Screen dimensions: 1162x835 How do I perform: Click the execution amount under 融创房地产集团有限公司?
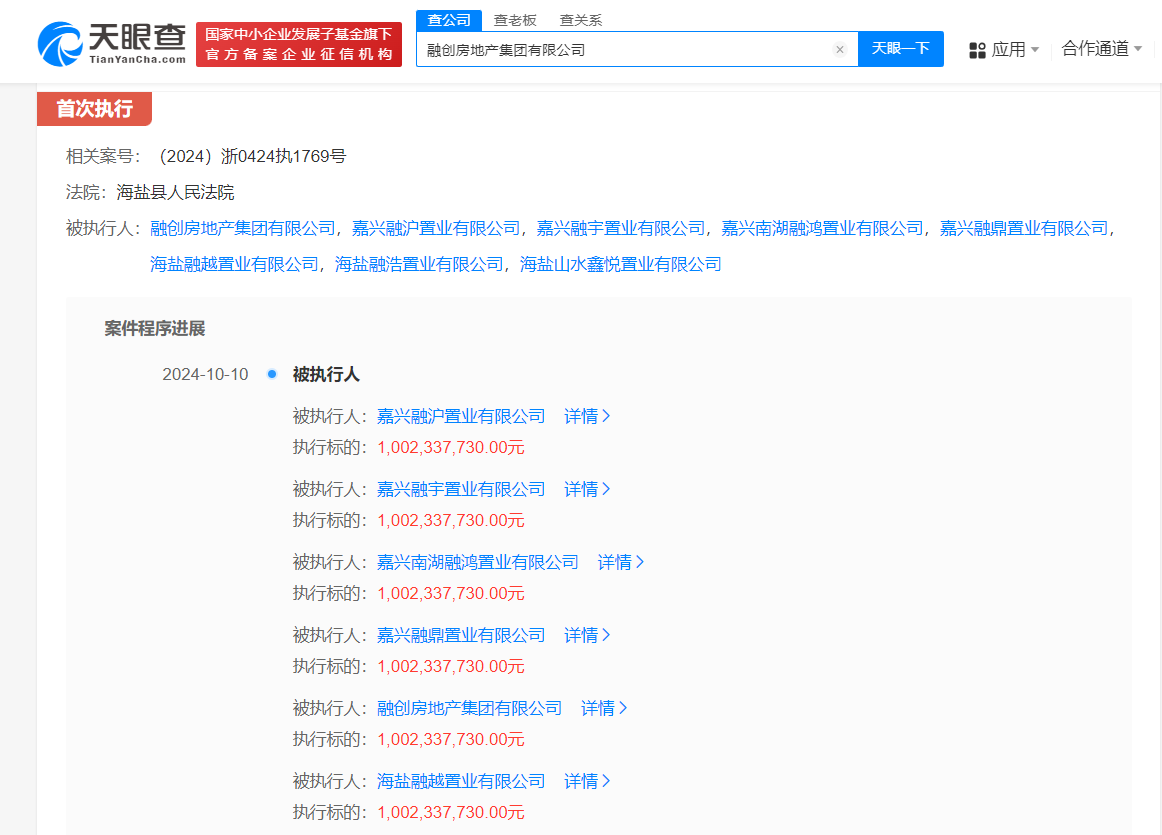451,739
